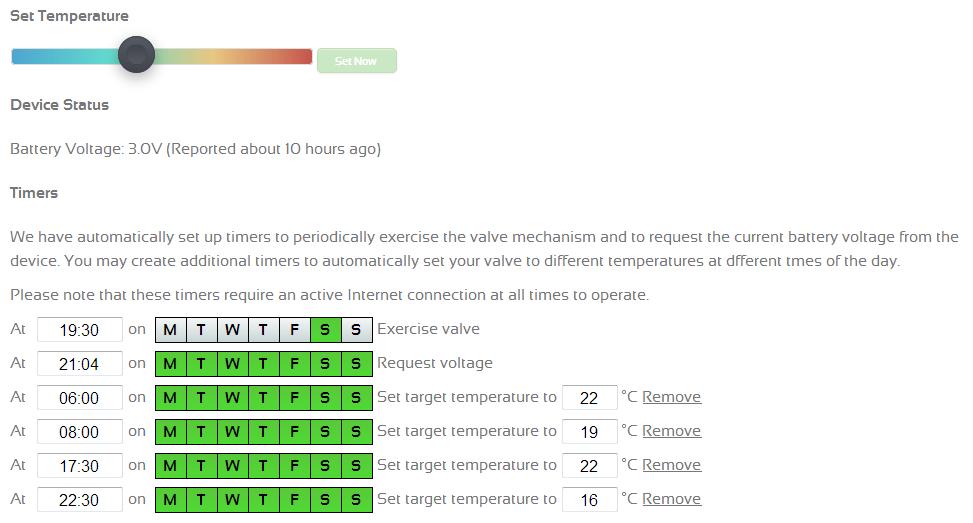Image resolution: width=973 pixels, height=523 pixels.
Task: Click the Set Now button
Action: tap(356, 61)
